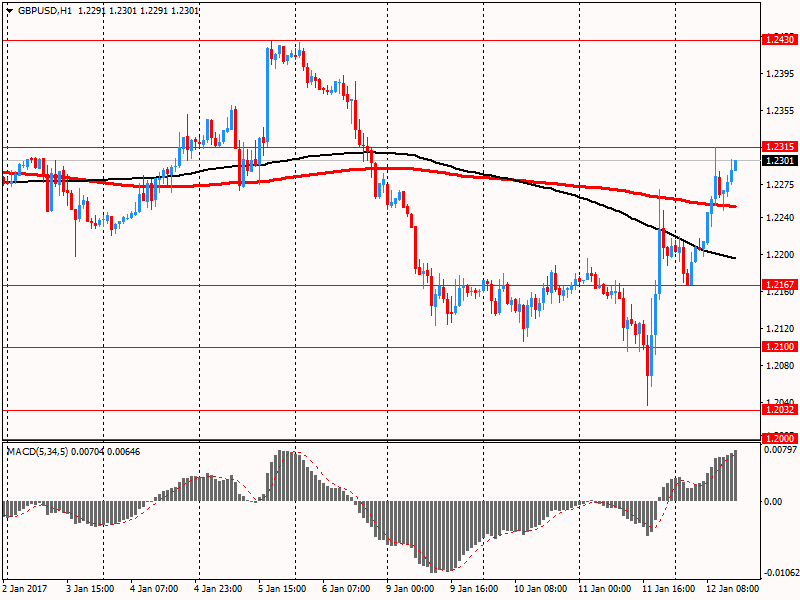Select the 1.2167 red price level label
This screenshot has width=800, height=600.
(x=780, y=285)
